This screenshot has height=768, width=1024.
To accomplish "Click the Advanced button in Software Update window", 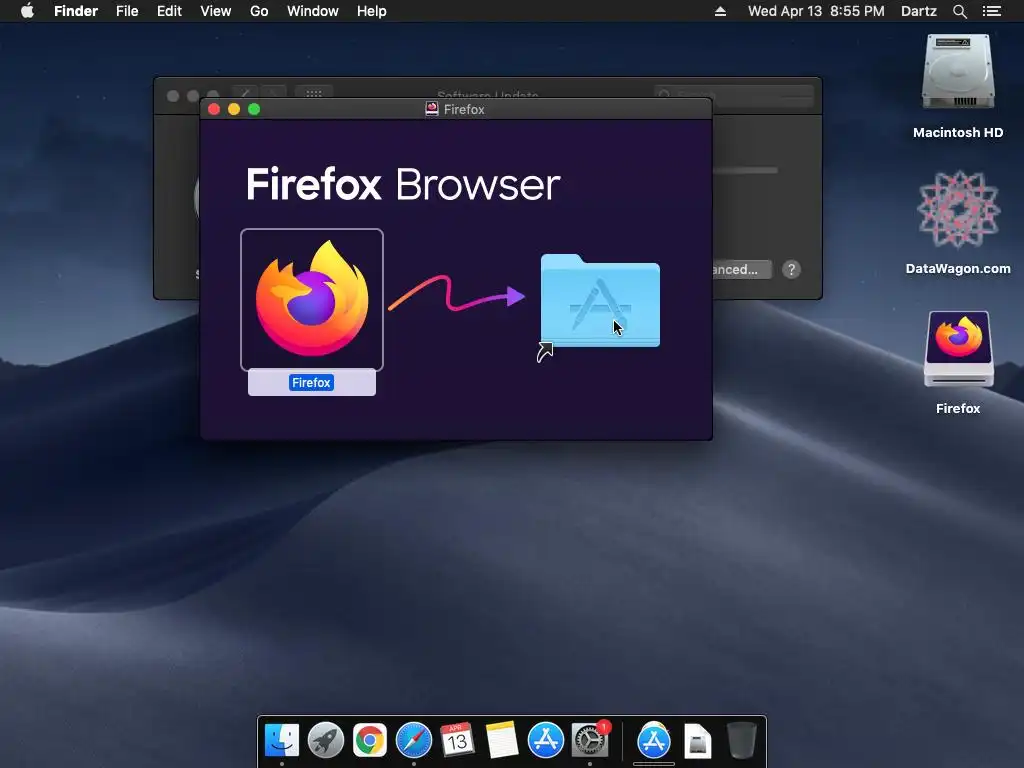I will 742,269.
